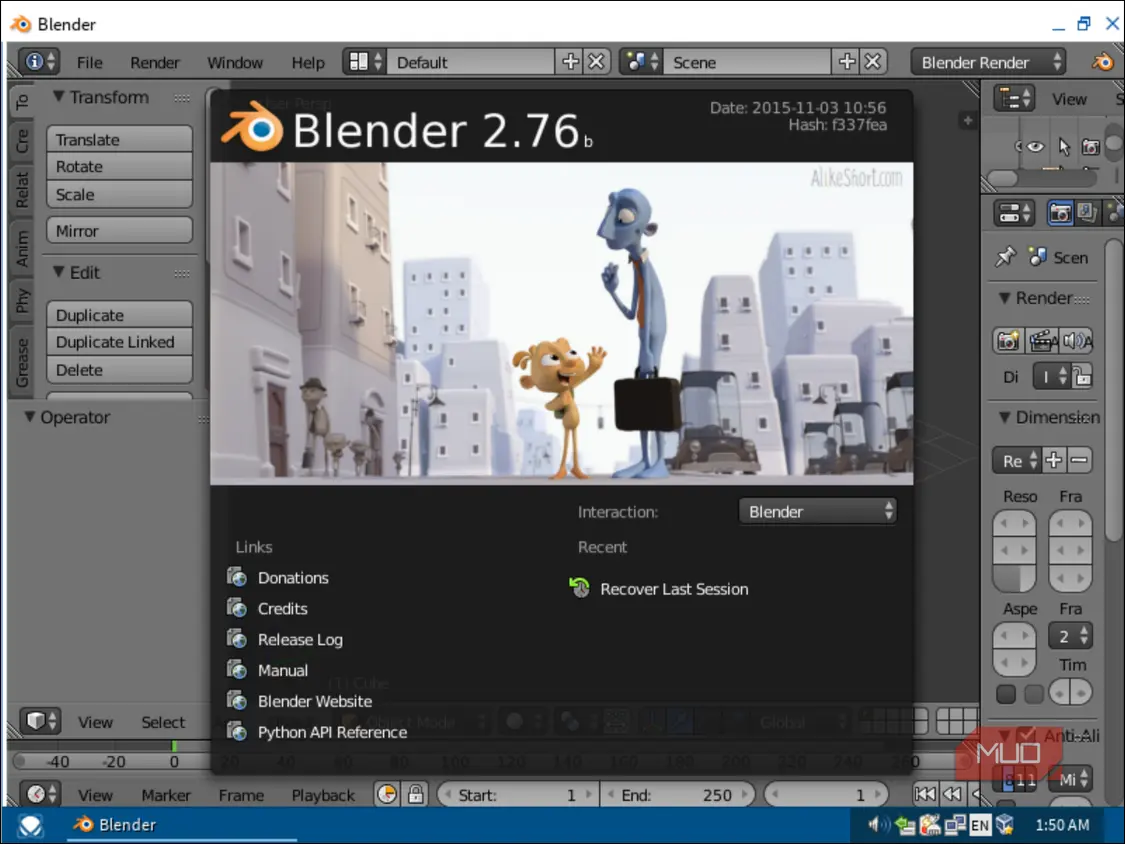
Task: Open the render presets dropdown
Action: pos(1017,460)
